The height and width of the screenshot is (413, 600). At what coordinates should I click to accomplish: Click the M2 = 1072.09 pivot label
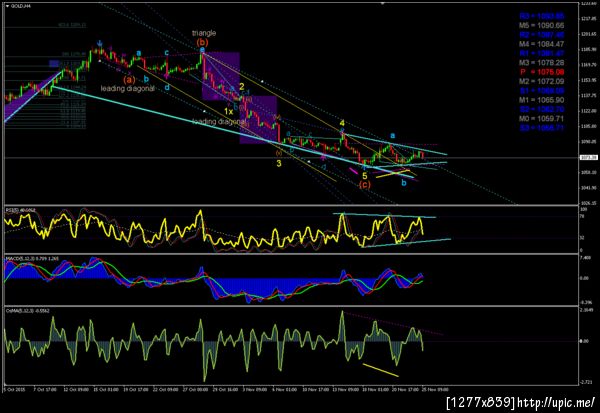point(541,81)
